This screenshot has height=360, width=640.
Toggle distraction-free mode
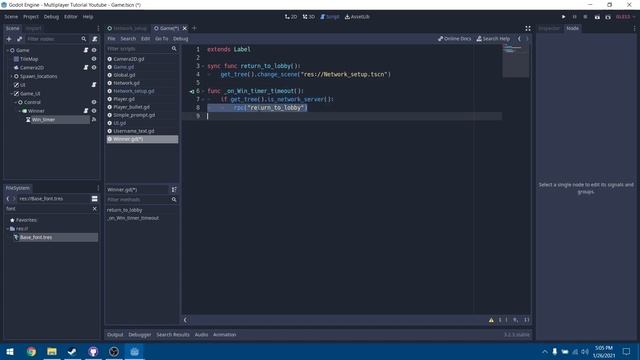click(x=528, y=28)
